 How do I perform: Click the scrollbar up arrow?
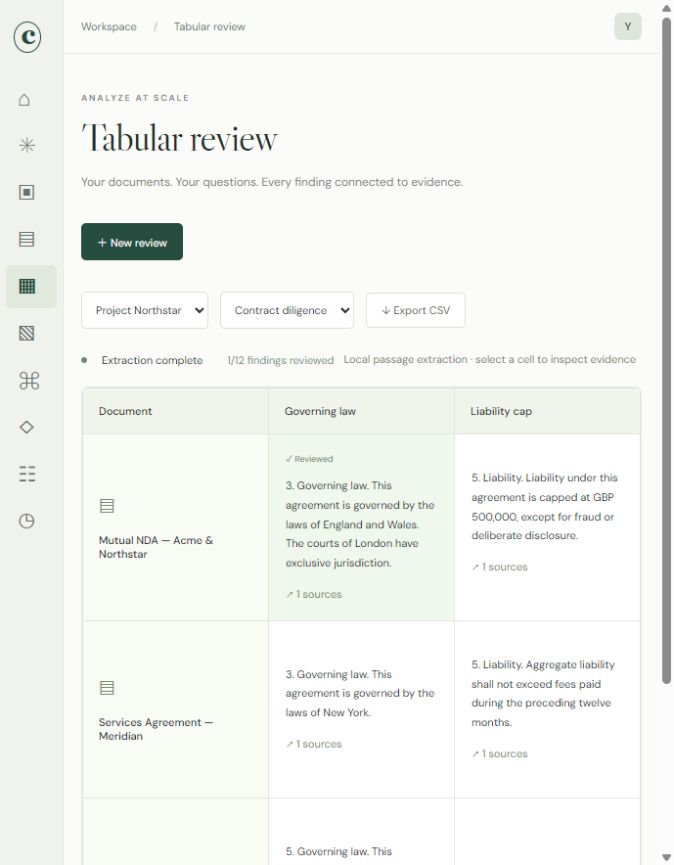(x=666, y=8)
